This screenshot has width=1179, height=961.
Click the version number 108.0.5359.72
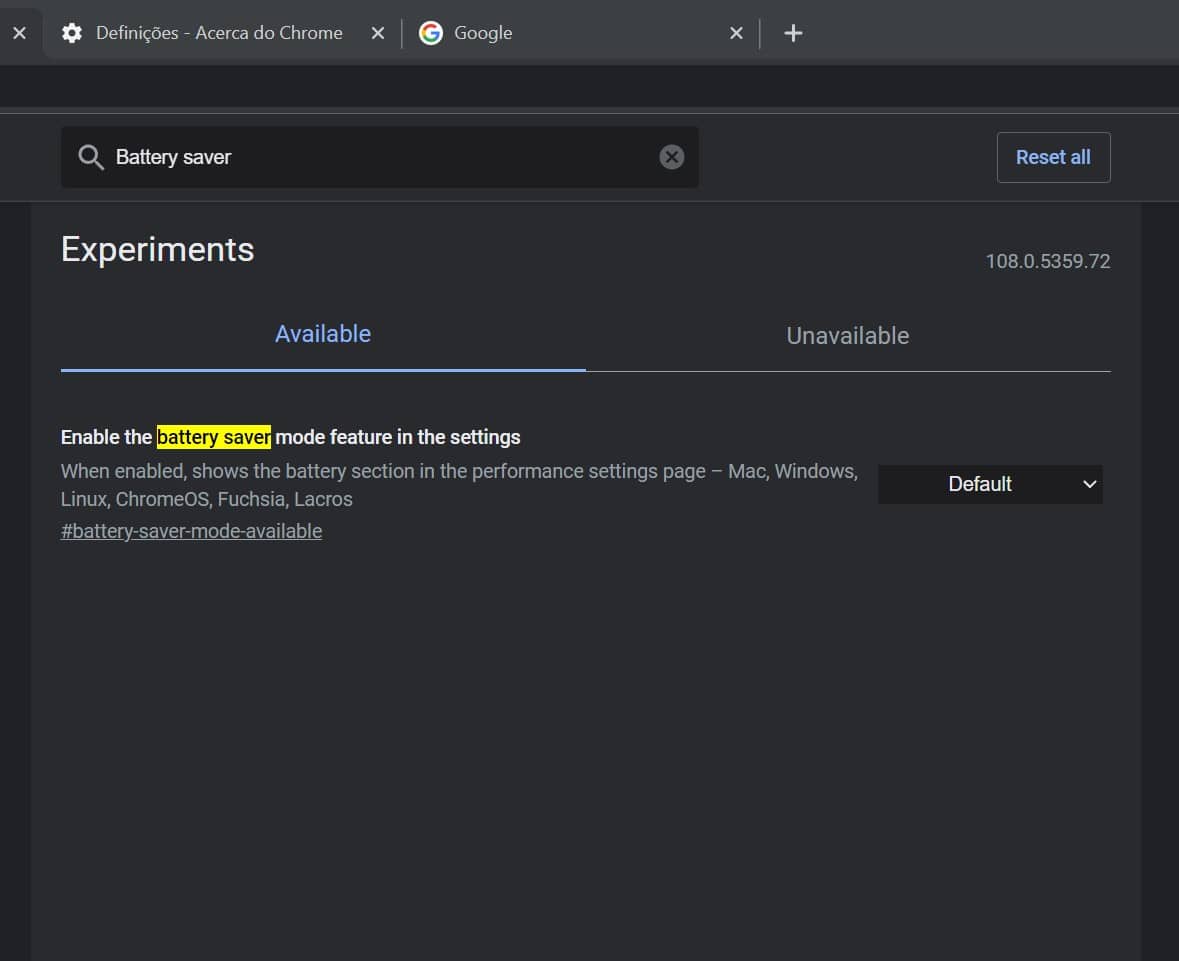tap(1047, 261)
